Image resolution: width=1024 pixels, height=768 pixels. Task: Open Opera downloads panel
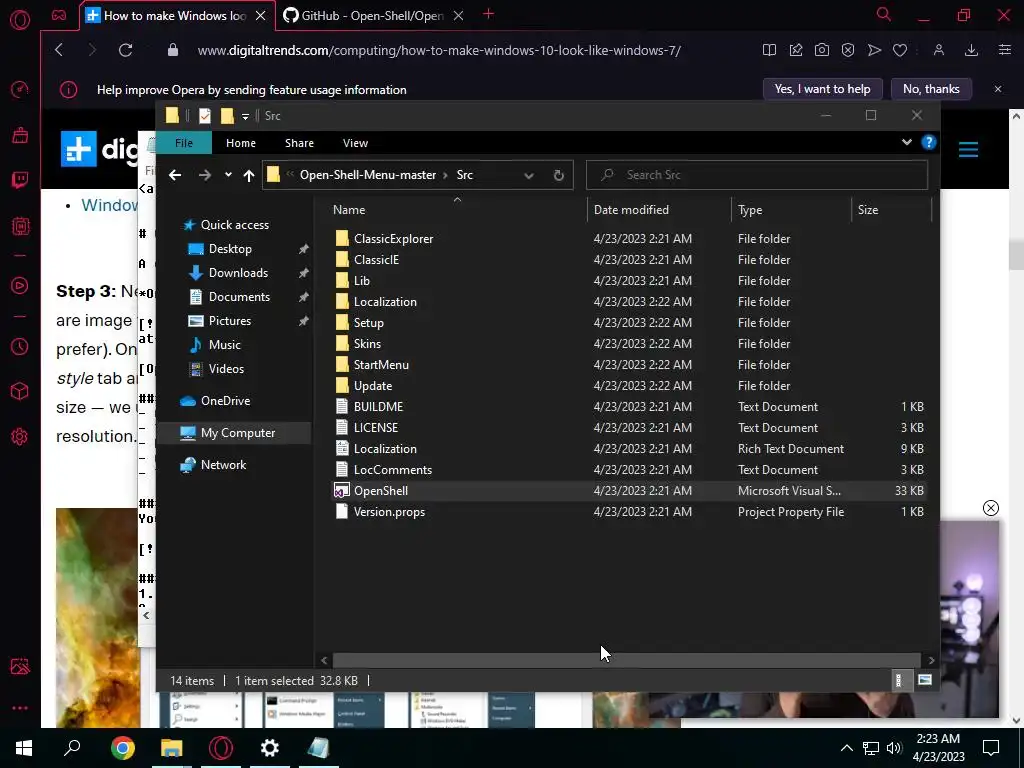tap(971, 50)
